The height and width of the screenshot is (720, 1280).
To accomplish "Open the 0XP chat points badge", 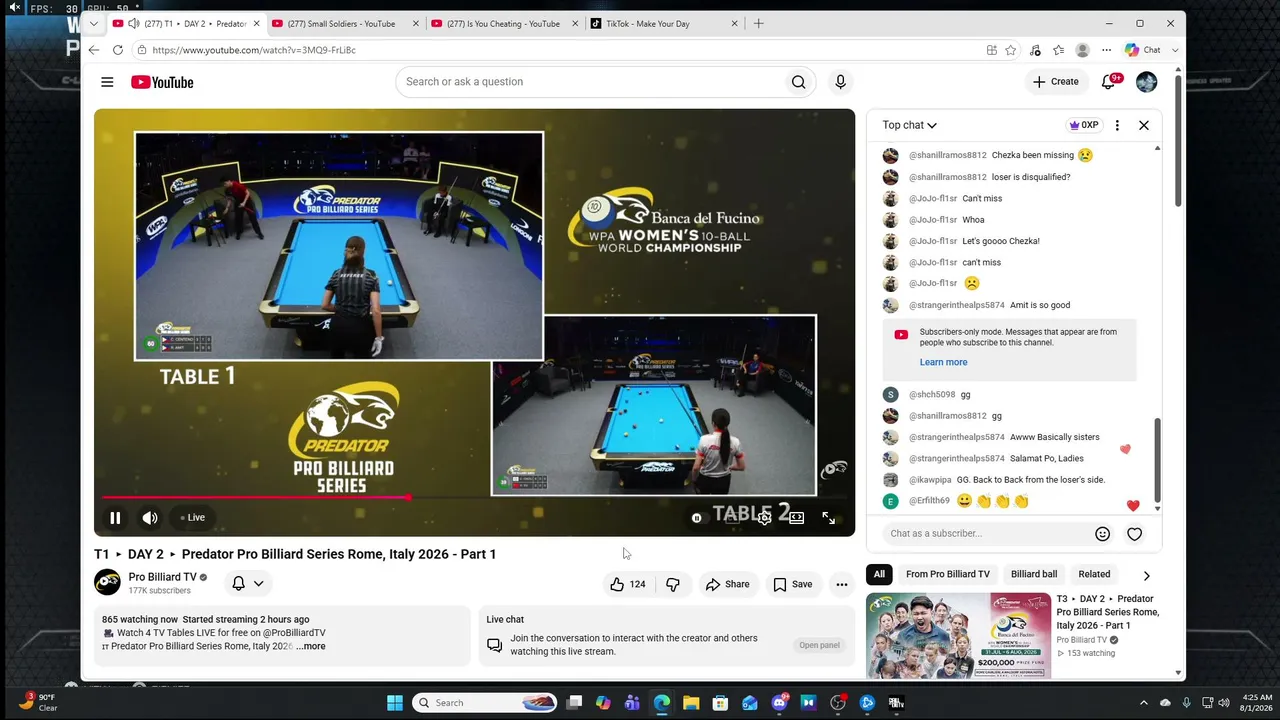I will [x=1084, y=125].
